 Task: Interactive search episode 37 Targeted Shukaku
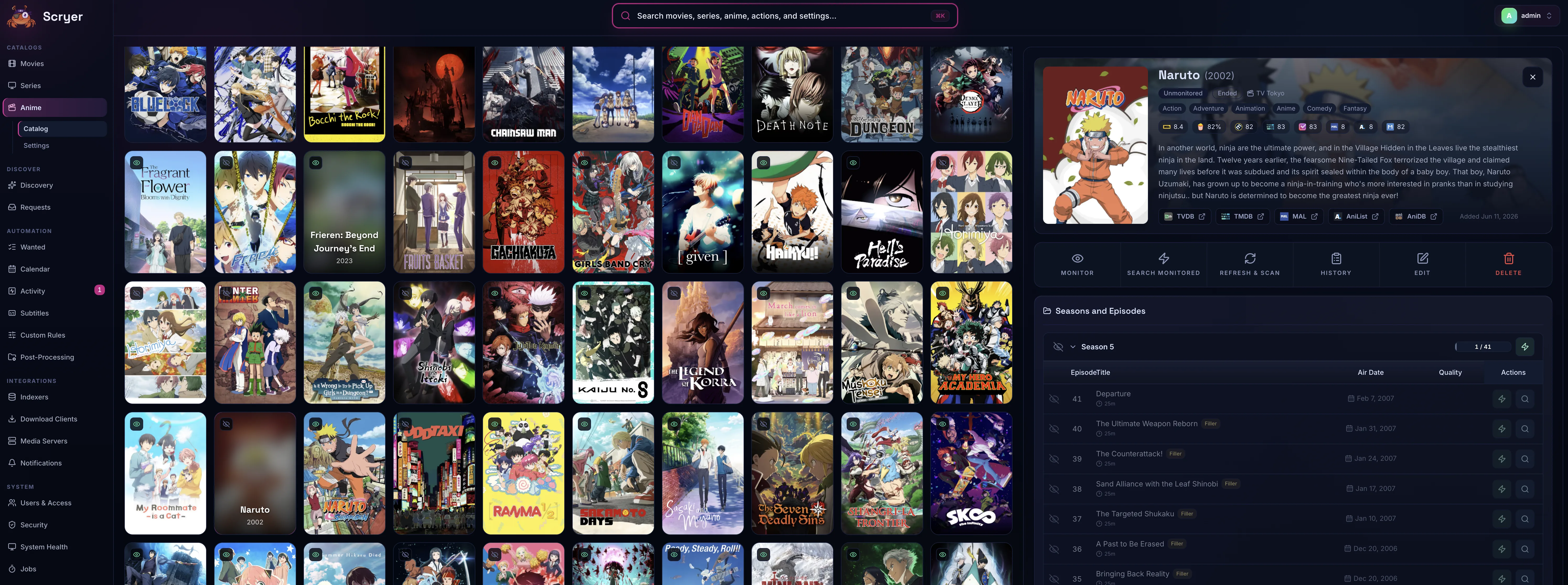click(x=1525, y=519)
